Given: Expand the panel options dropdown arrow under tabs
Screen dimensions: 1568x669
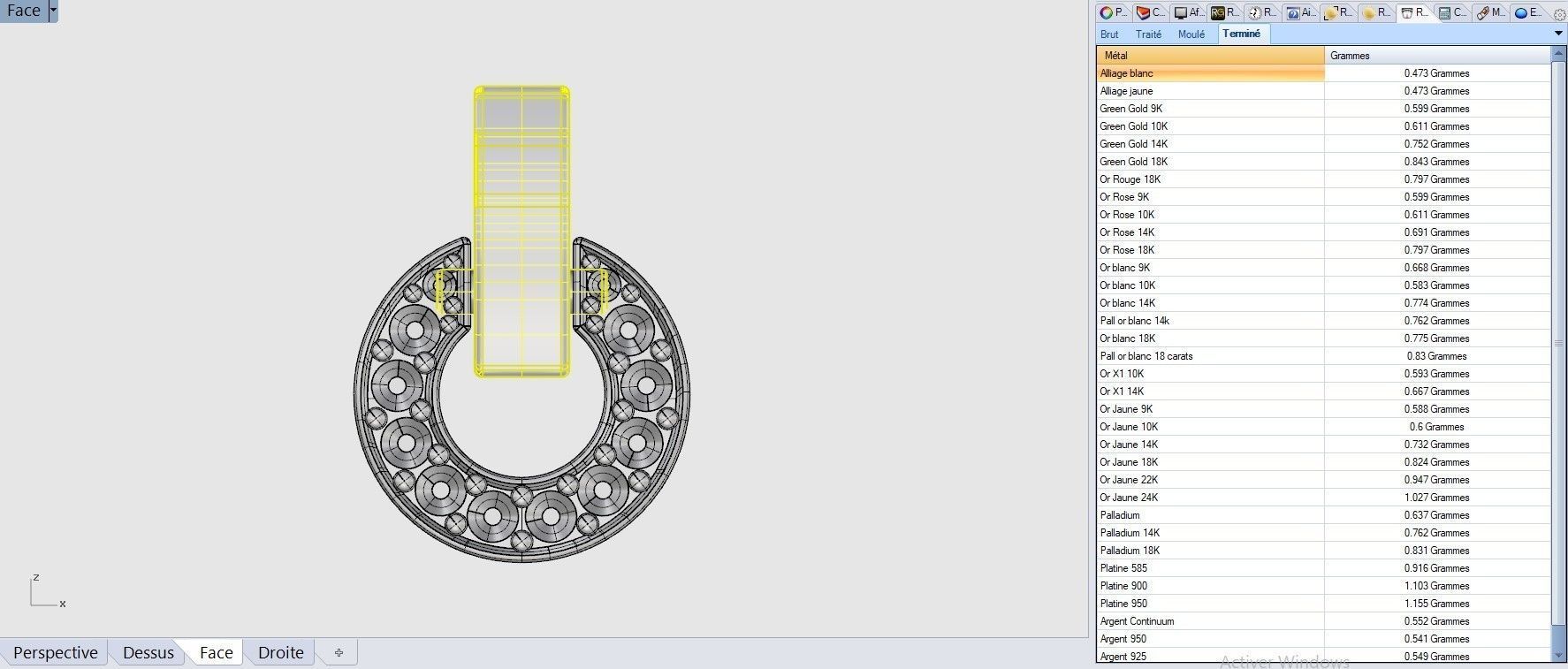Looking at the screenshot, I should click(1558, 34).
